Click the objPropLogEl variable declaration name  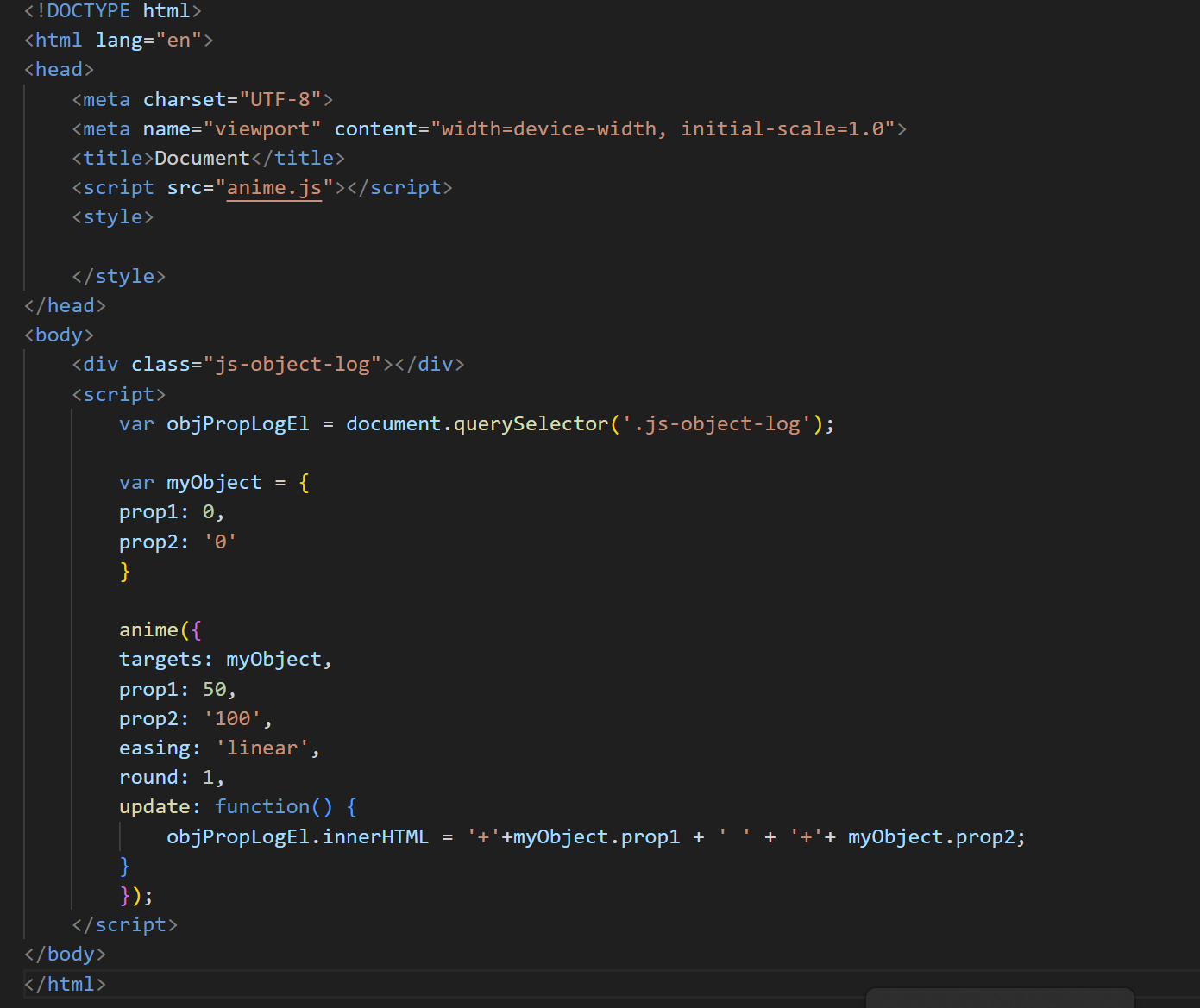pos(238,424)
